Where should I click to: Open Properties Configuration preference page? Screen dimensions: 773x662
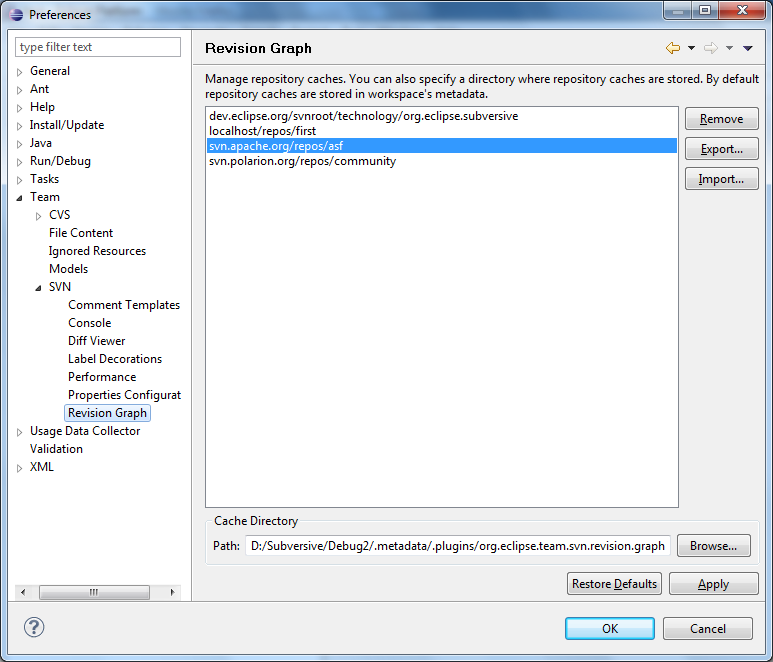pos(124,395)
